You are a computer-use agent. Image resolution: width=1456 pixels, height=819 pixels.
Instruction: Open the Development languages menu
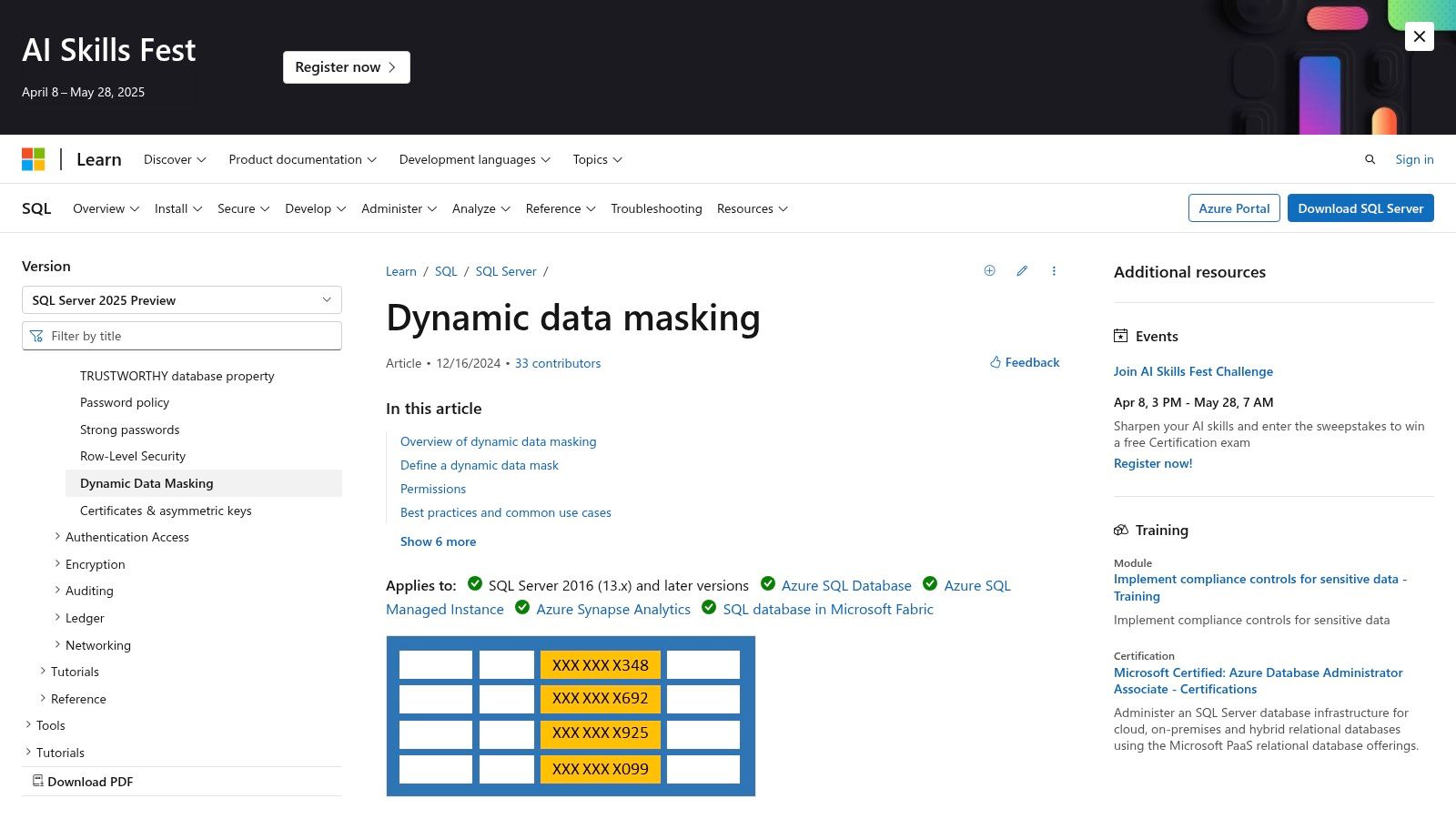point(474,159)
